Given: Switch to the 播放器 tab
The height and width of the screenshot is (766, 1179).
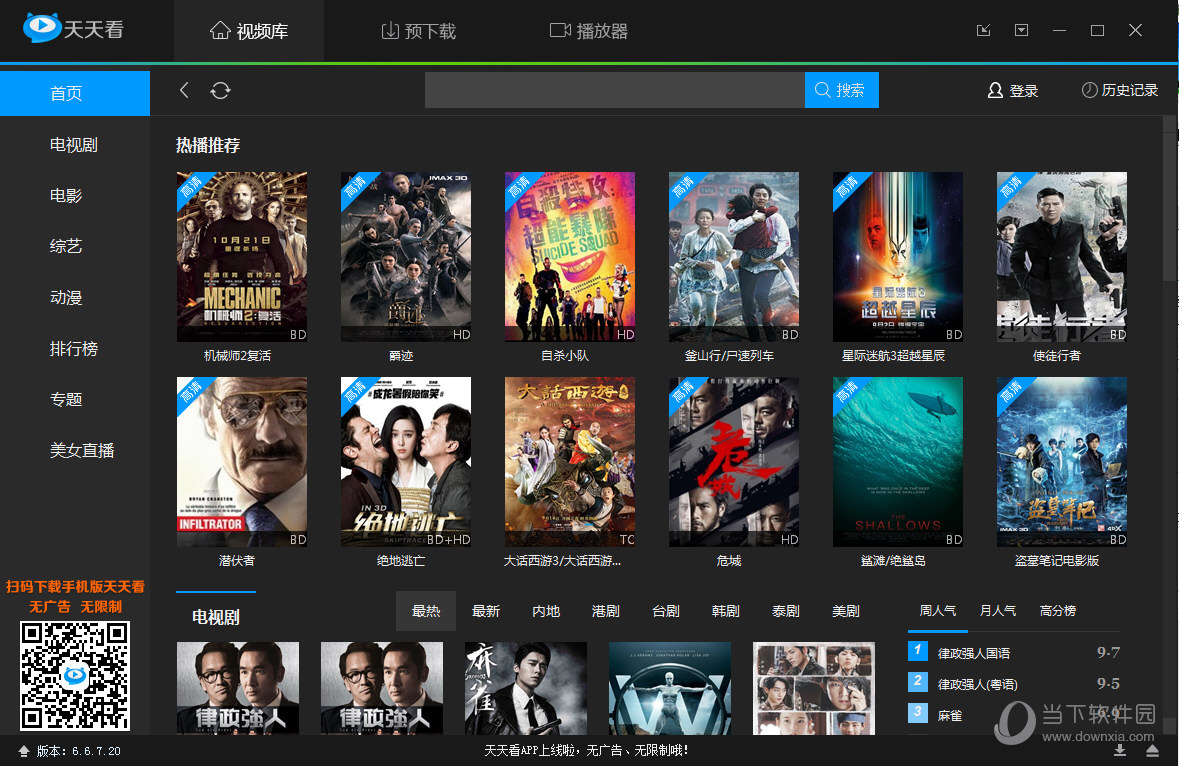Looking at the screenshot, I should 589,31.
